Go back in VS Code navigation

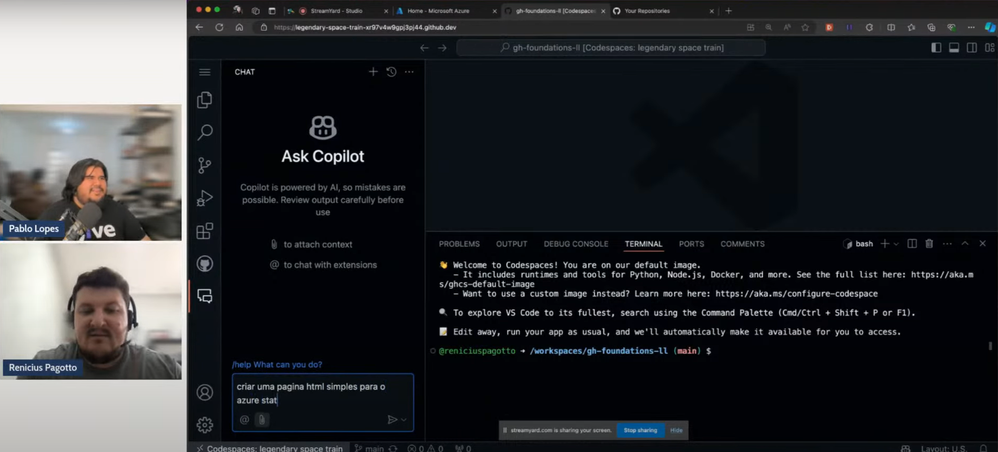425,48
